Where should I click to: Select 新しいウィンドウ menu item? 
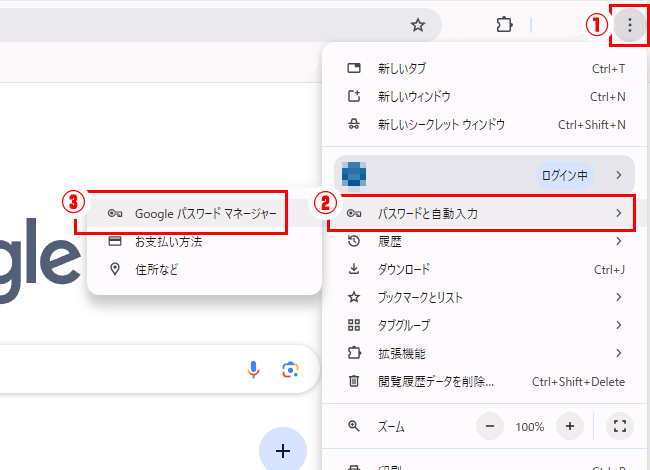(x=413, y=97)
